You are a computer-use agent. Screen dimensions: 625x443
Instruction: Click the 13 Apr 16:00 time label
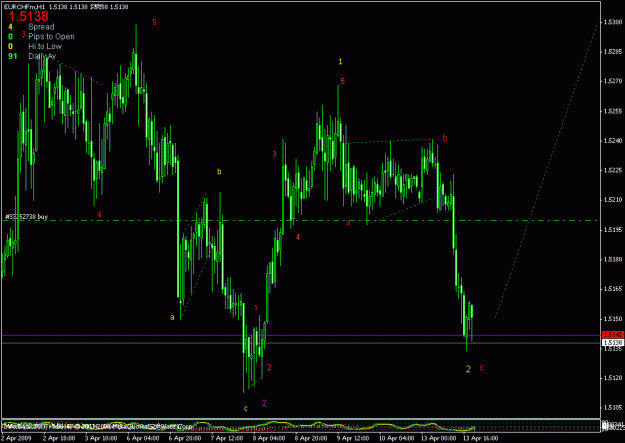(480, 438)
